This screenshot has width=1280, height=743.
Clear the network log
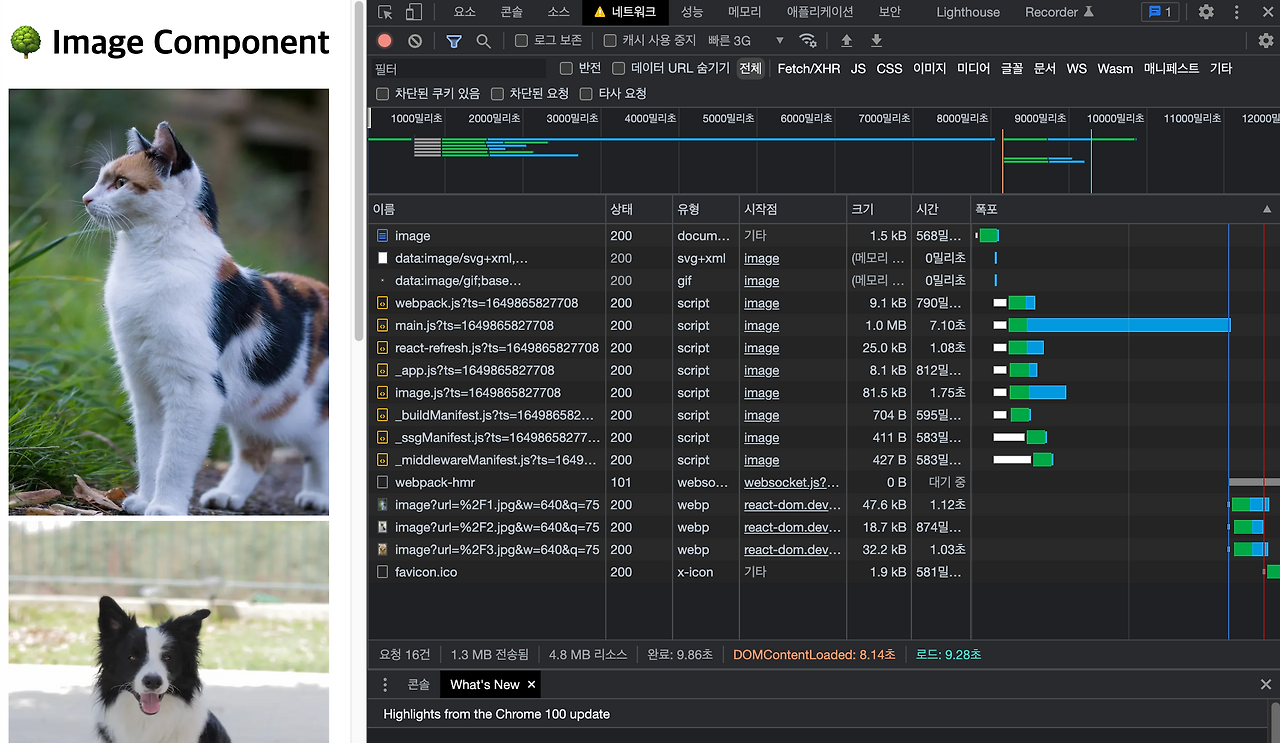(x=415, y=41)
